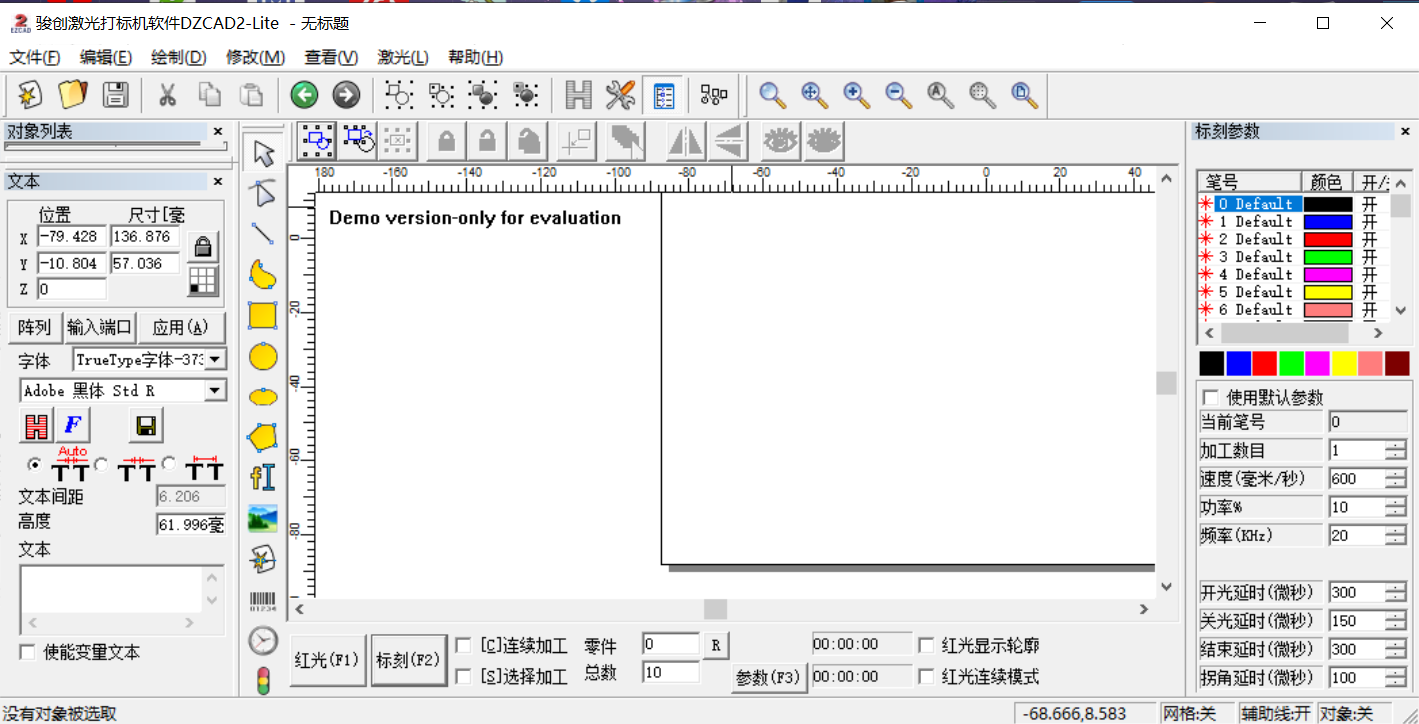The height and width of the screenshot is (724, 1419).
Task: Adjust 加工数目 spinner arrows
Action: (1396, 451)
